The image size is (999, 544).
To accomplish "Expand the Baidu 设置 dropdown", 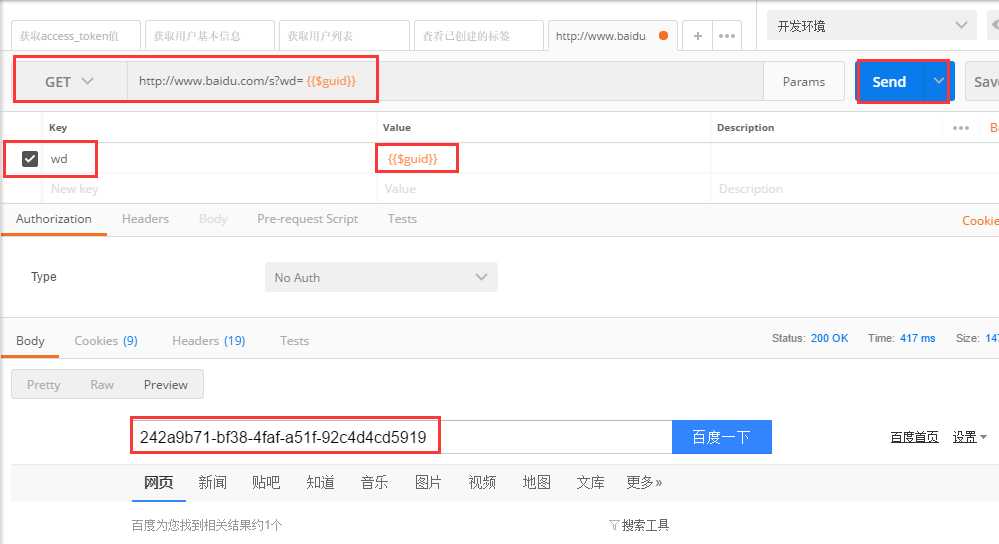I will [x=970, y=437].
